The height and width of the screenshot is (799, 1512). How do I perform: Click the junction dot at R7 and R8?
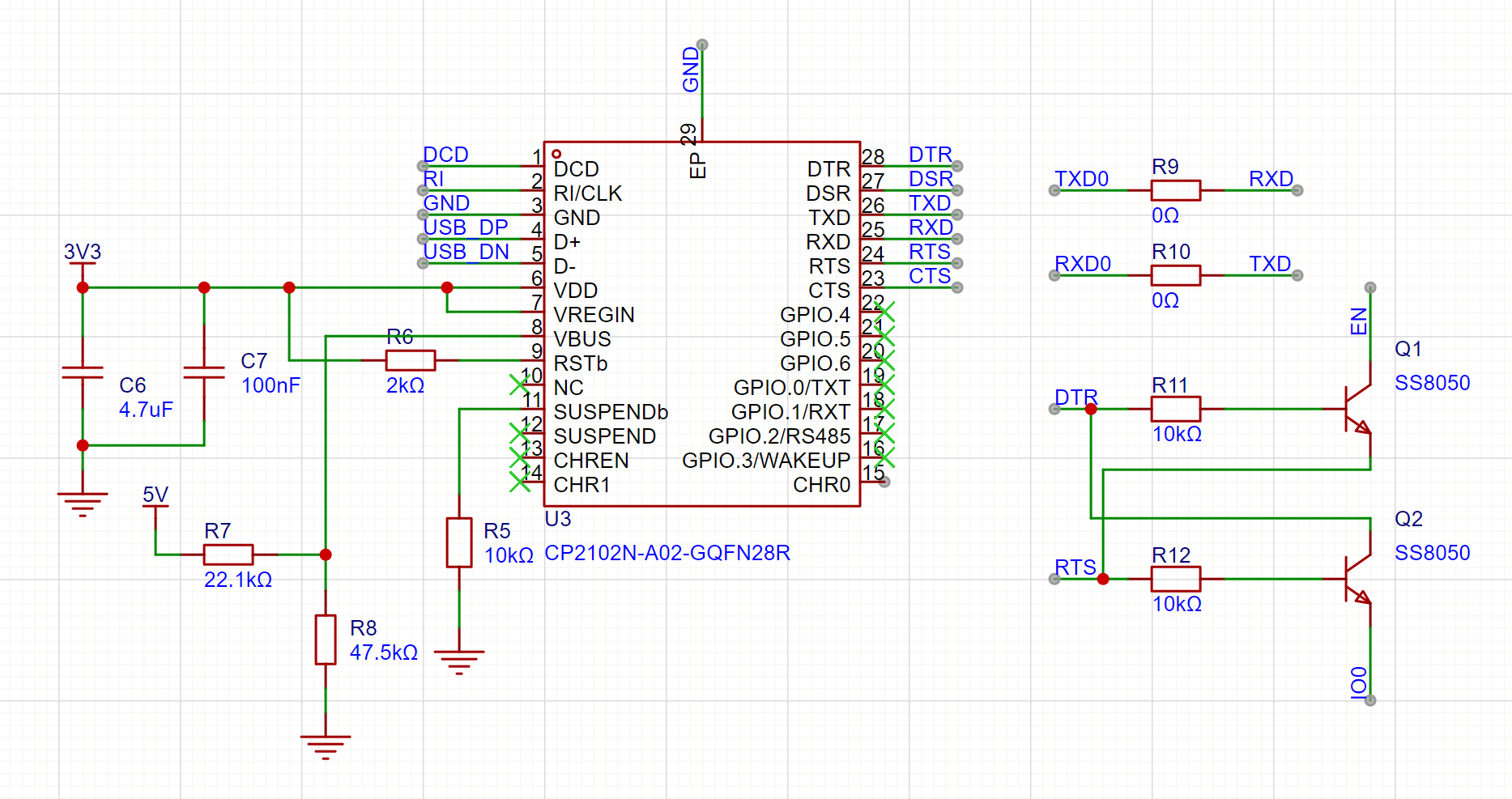click(326, 555)
